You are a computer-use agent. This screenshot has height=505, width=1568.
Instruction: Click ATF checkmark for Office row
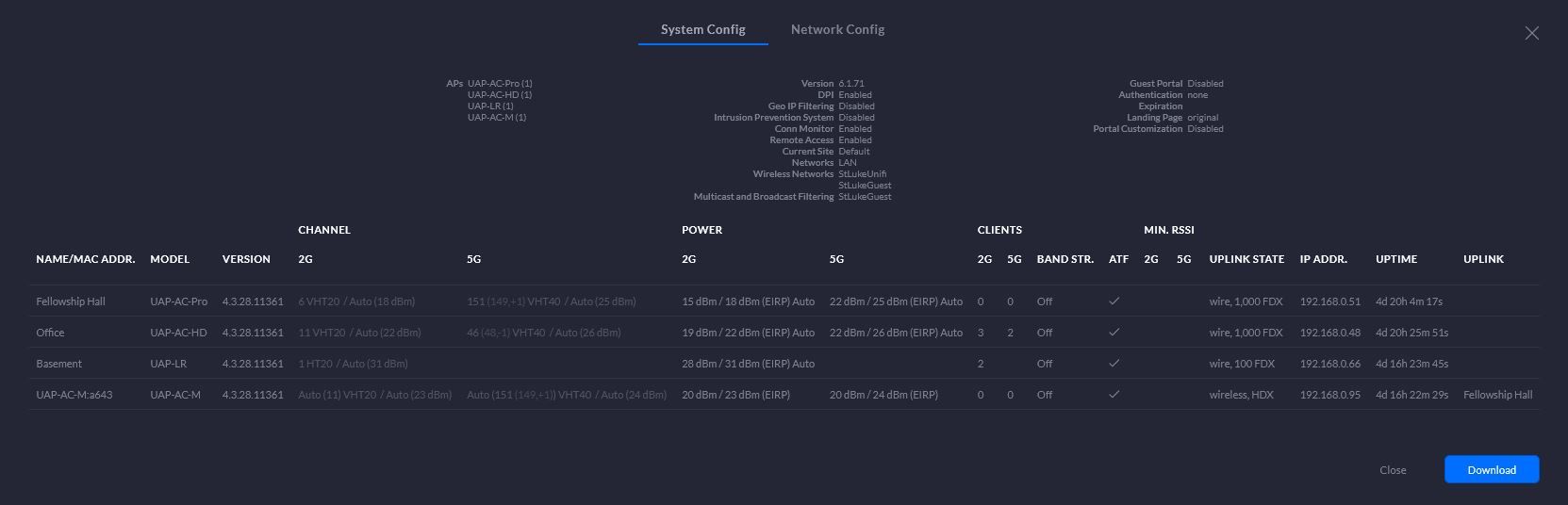coord(1114,333)
